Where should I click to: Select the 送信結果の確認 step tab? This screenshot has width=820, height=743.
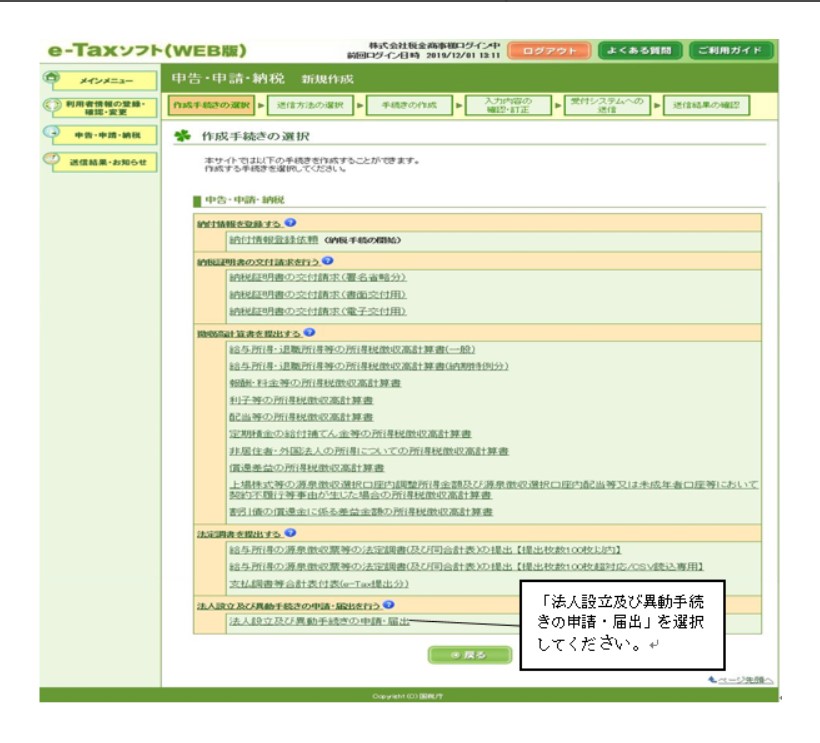tap(706, 105)
